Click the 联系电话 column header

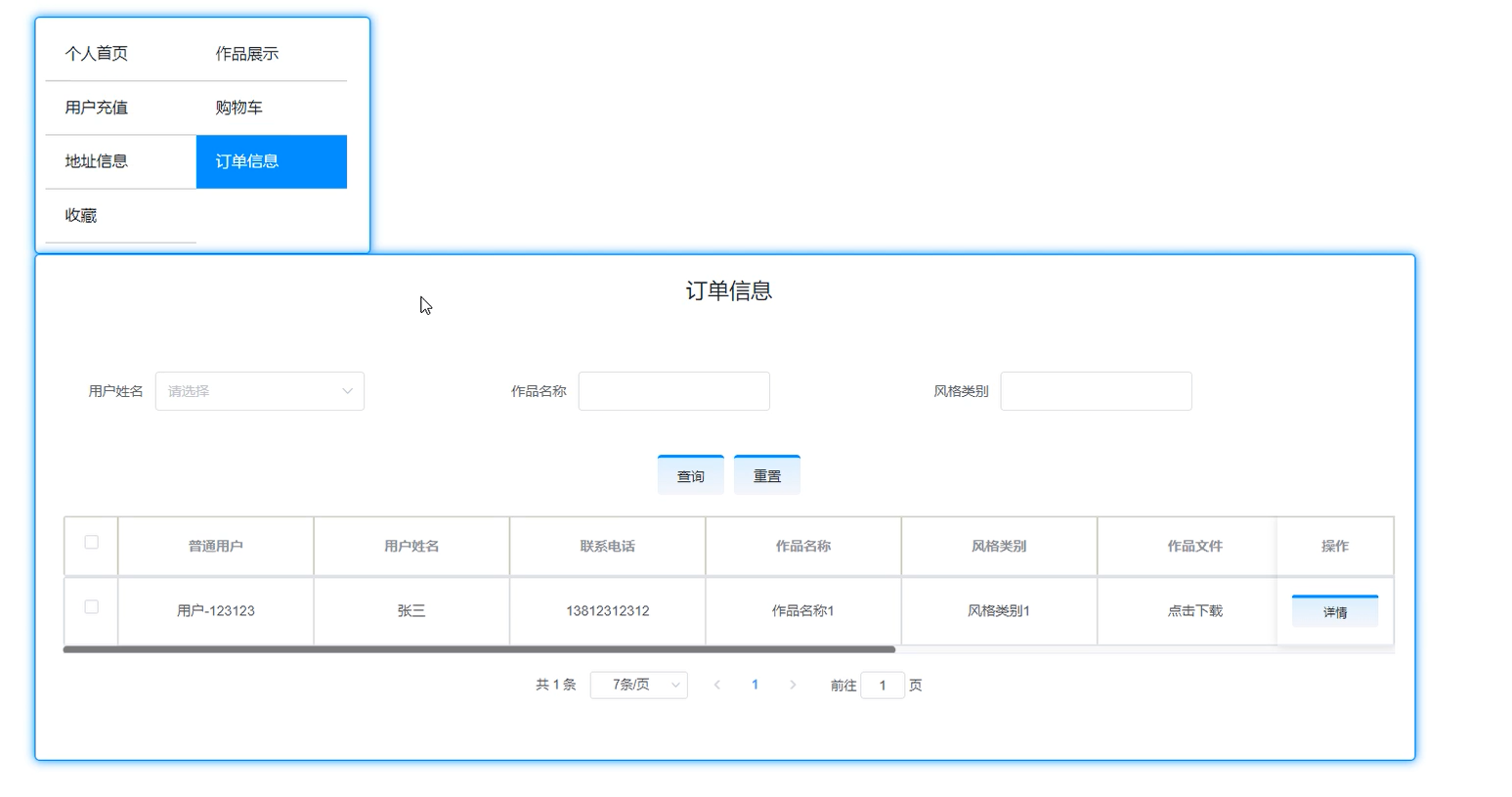point(608,547)
